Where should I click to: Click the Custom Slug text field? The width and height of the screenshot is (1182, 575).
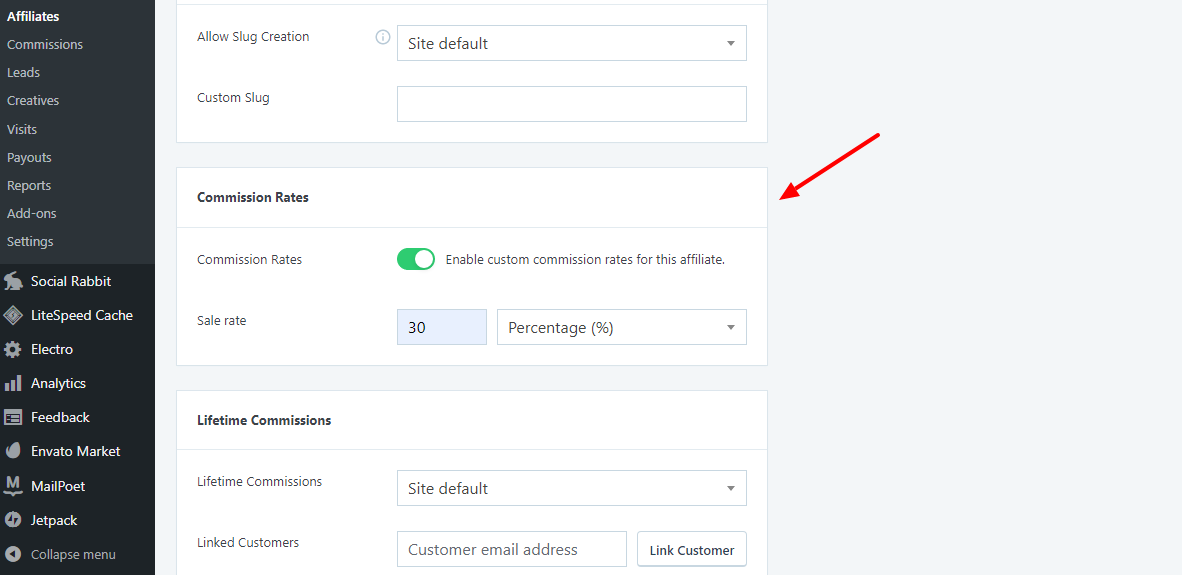[571, 104]
